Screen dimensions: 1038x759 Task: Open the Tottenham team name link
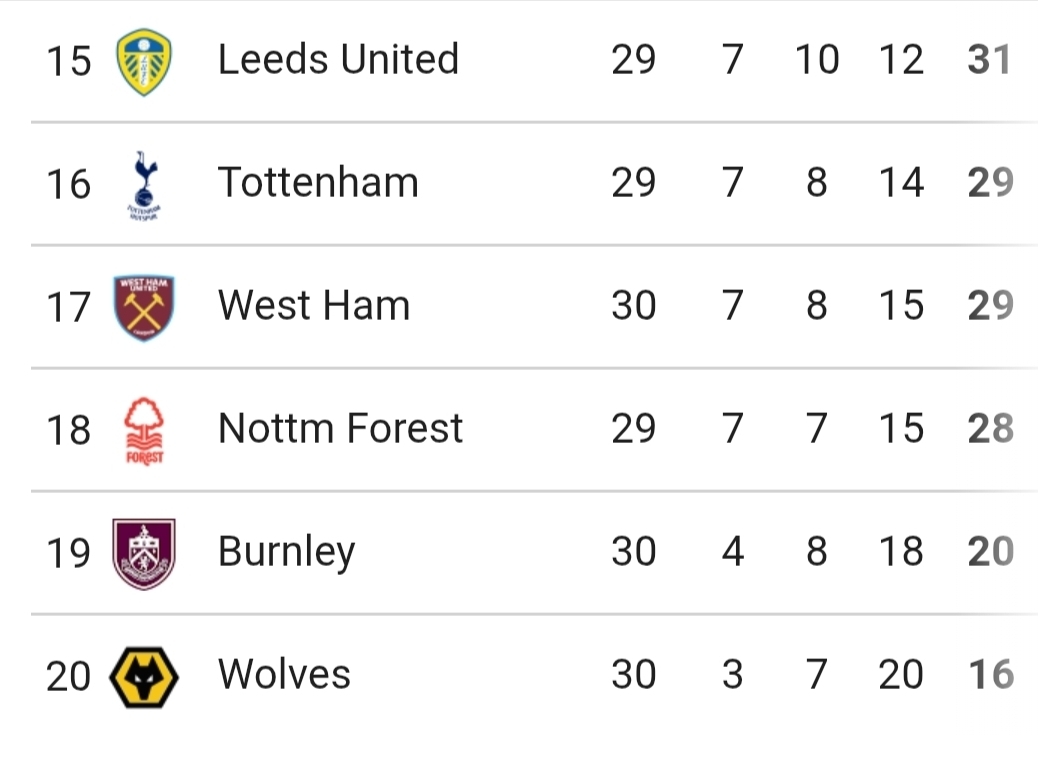click(318, 183)
